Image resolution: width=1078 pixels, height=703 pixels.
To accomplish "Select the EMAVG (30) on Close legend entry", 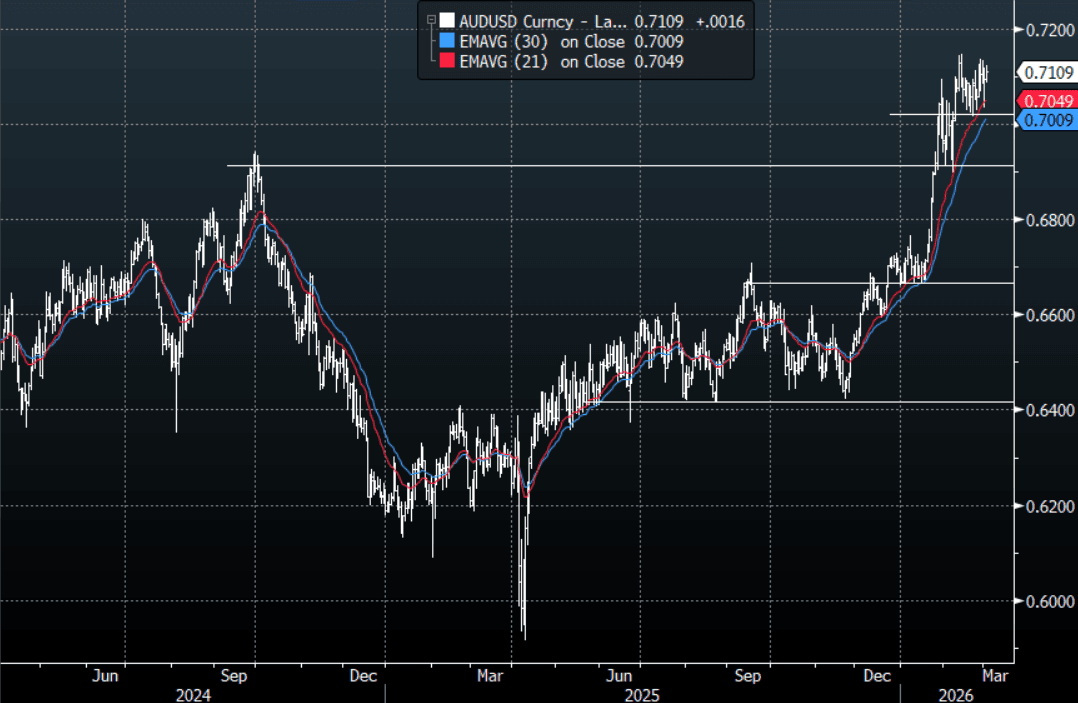I will coord(571,41).
